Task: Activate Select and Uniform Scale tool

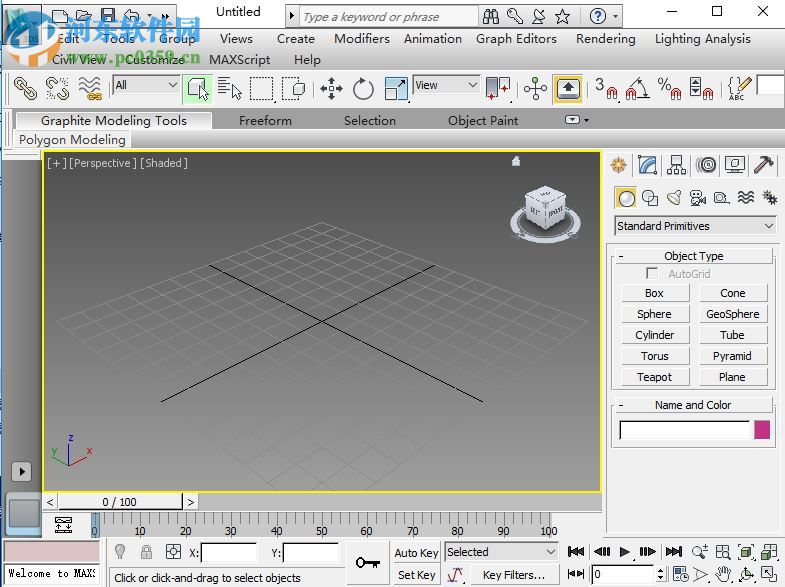Action: coord(396,89)
